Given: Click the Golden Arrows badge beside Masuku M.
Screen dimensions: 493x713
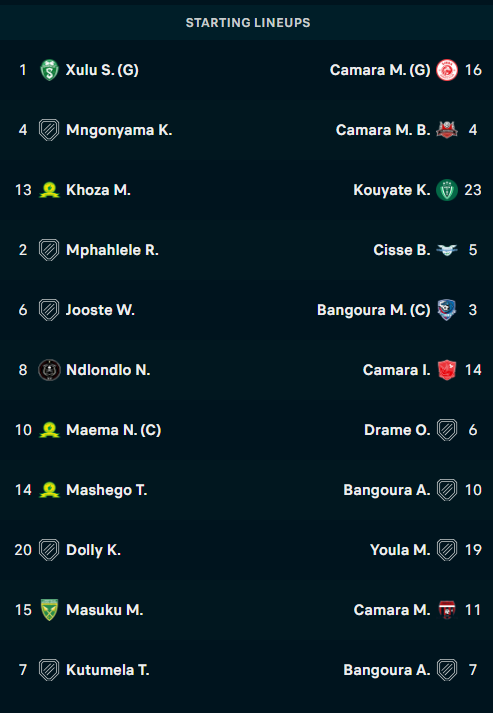Looking at the screenshot, I should click(49, 610).
